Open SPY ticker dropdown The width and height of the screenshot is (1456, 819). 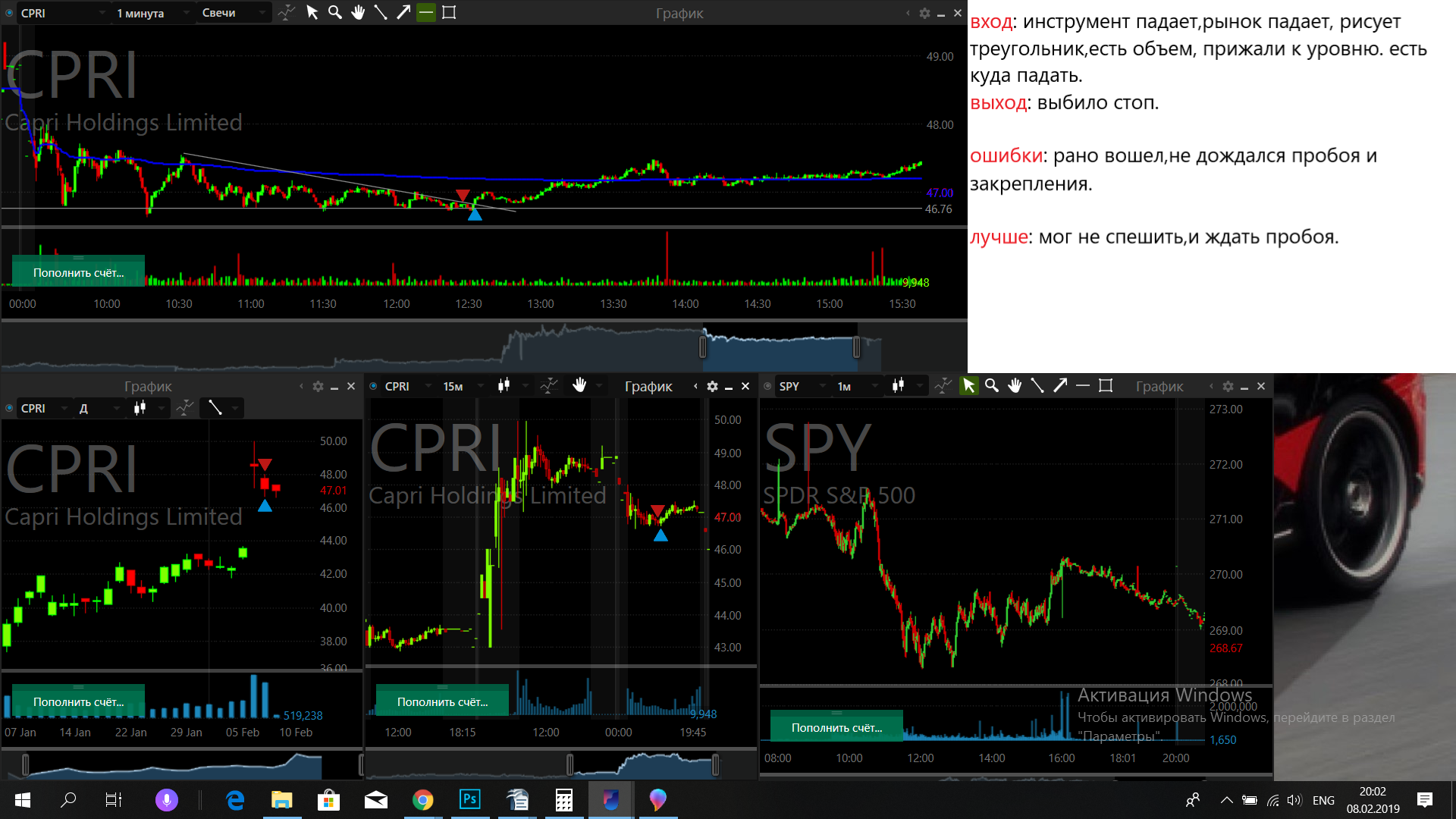pyautogui.click(x=802, y=386)
